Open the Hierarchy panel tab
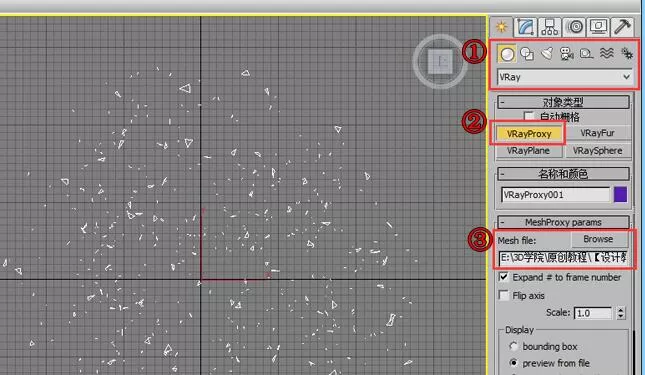This screenshot has height=375, width=645. coord(550,27)
